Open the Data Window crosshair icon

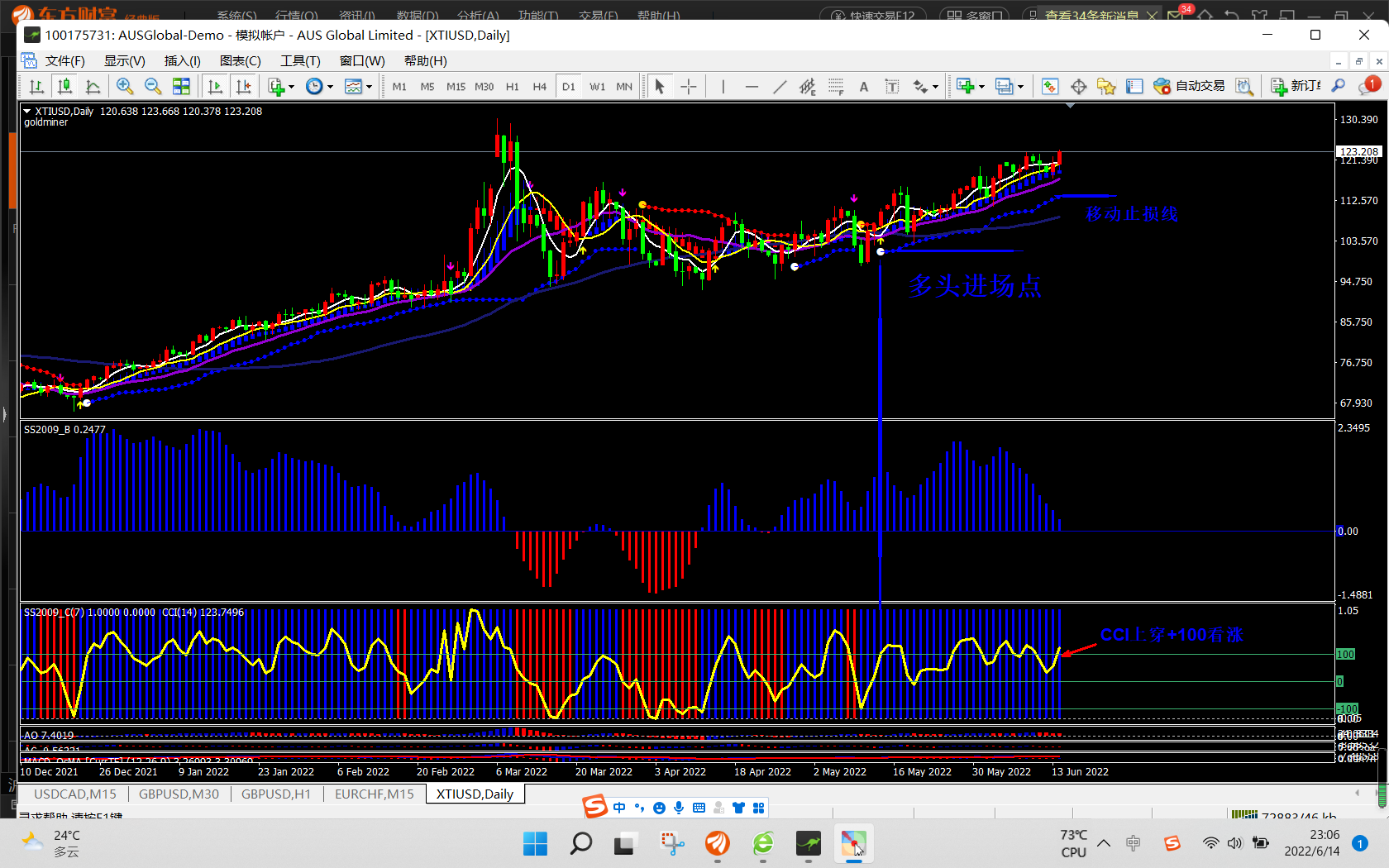coord(1078,86)
